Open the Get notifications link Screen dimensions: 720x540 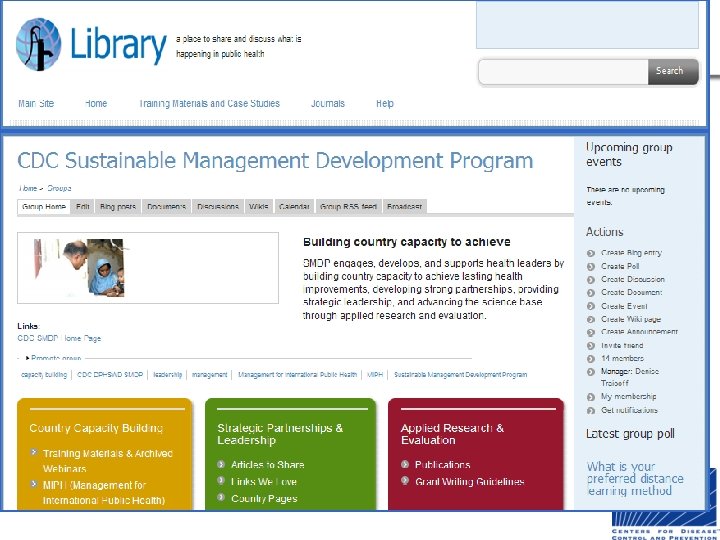click(629, 411)
